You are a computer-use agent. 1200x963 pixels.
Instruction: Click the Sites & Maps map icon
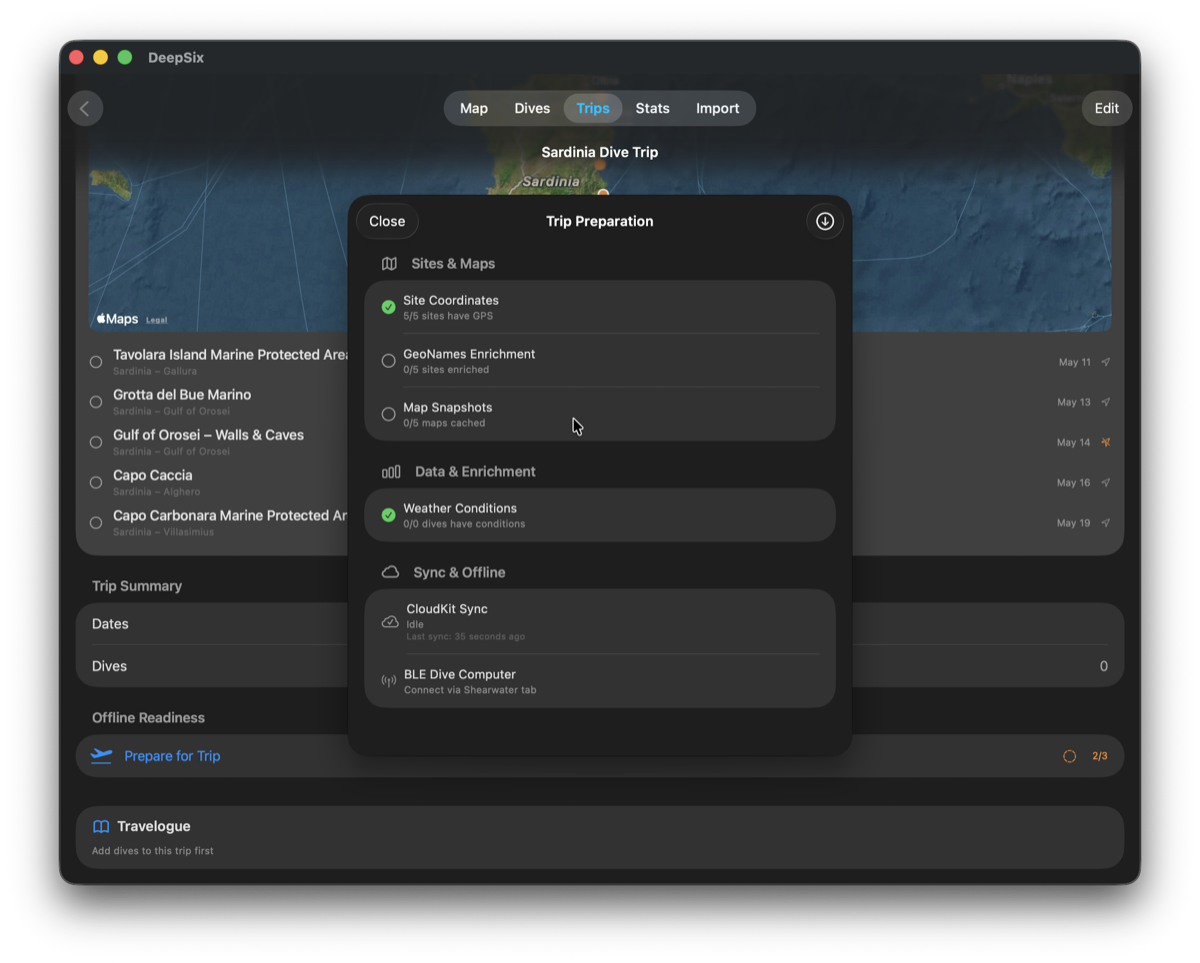pyautogui.click(x=389, y=264)
